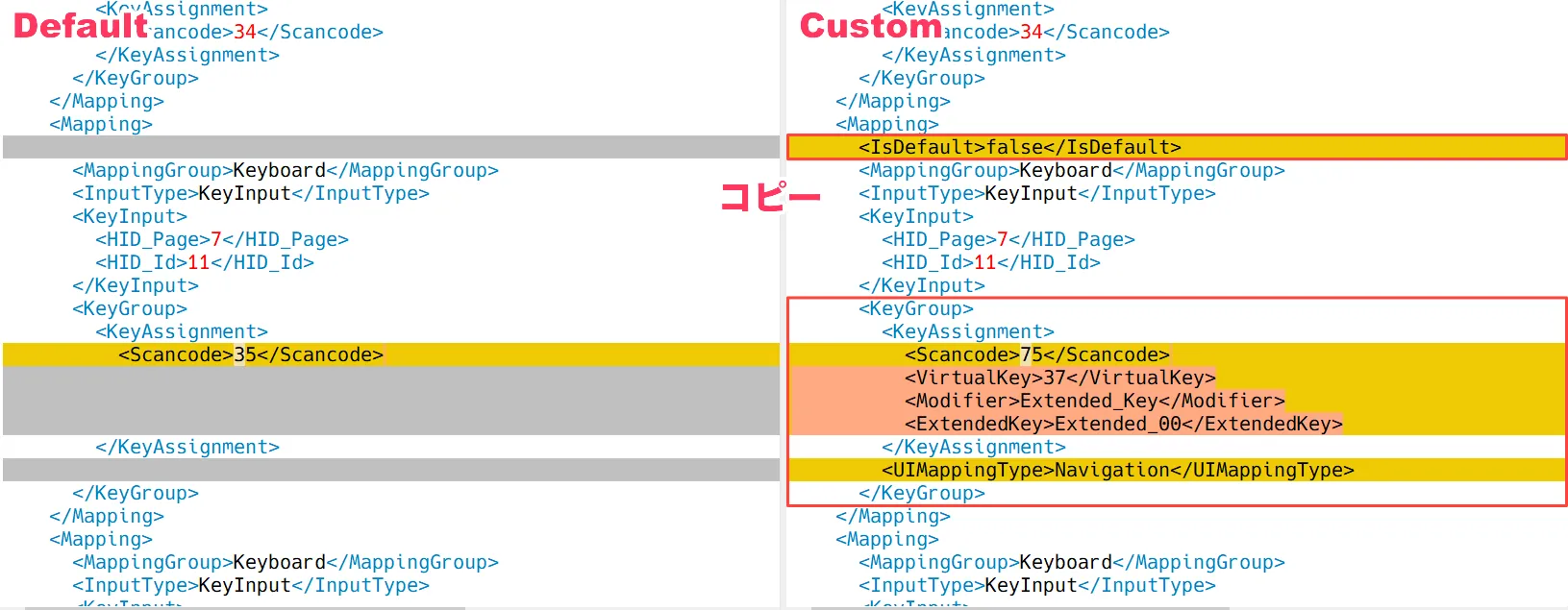
Task: Click the <KeyGroup> opening tag in Default pane
Action: (130, 308)
